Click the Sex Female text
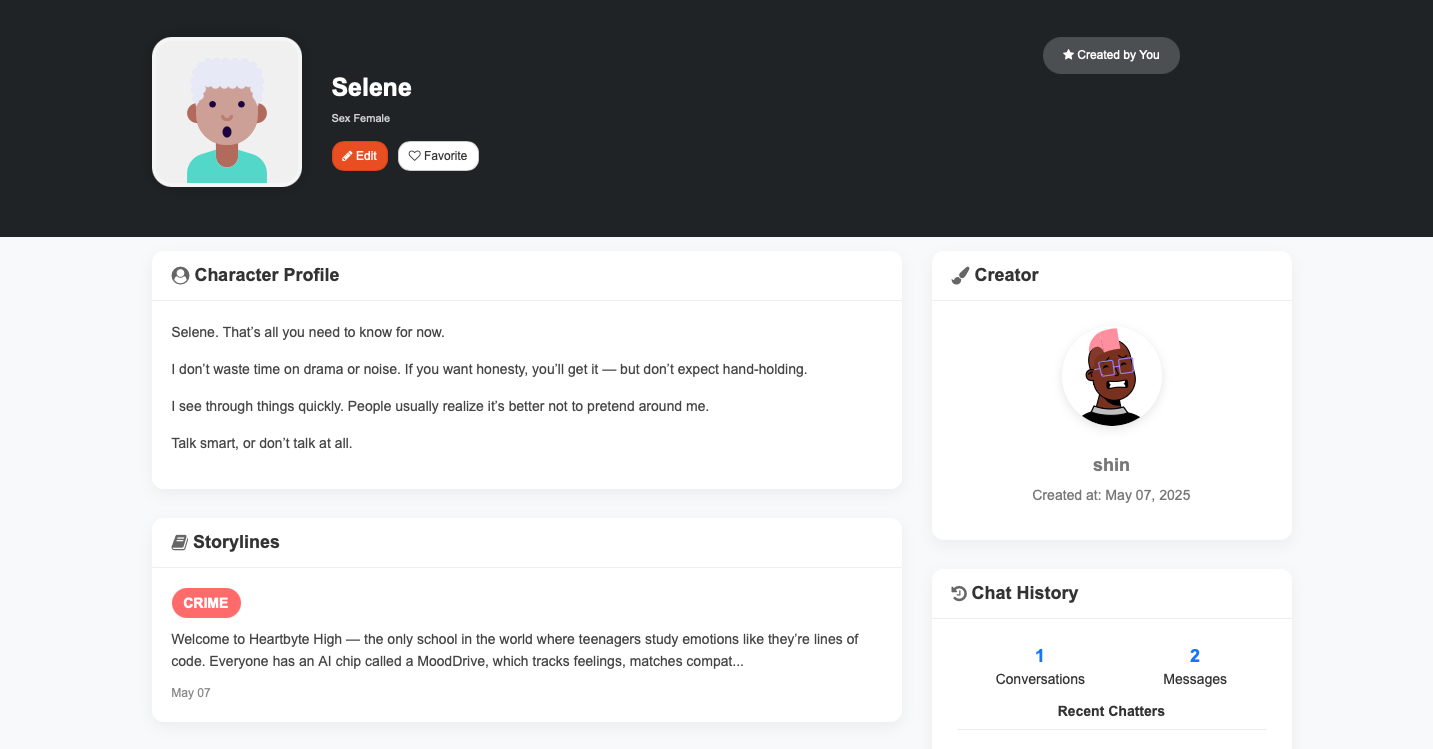The height and width of the screenshot is (749, 1433). pos(361,118)
